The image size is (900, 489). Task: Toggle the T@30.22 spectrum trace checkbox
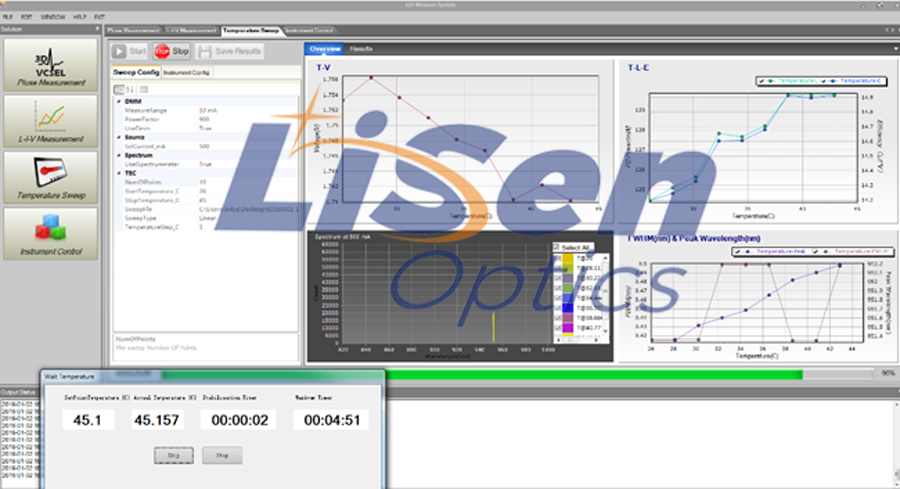point(557,278)
